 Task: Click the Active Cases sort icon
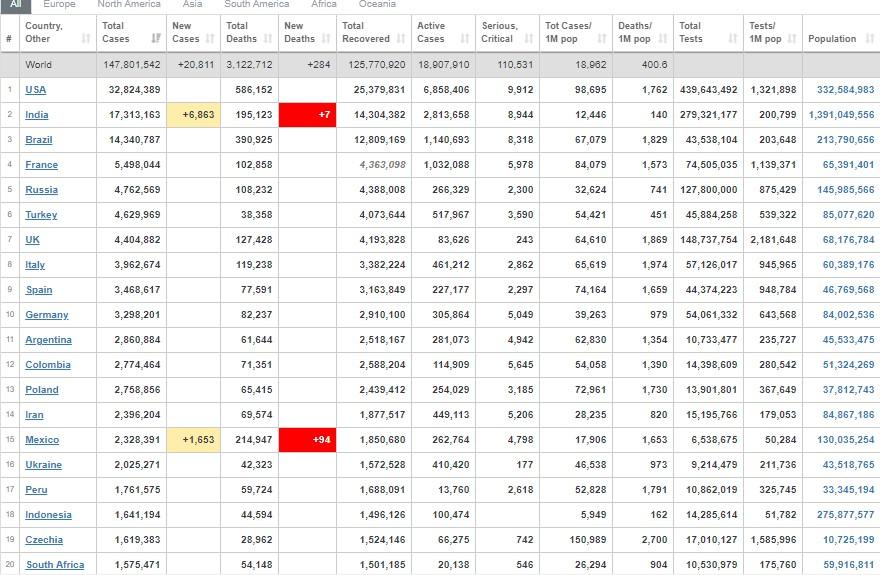pos(469,39)
